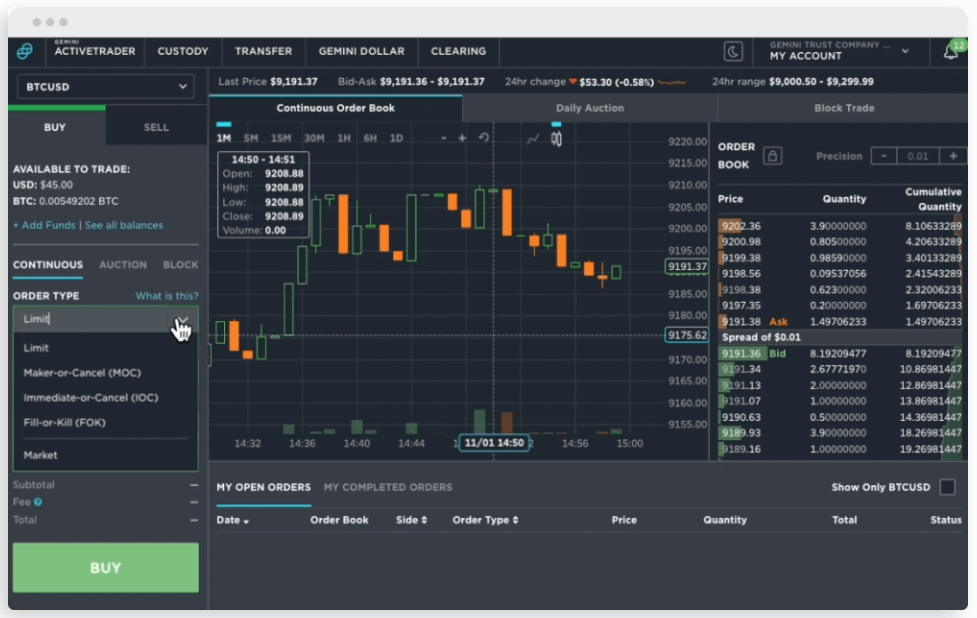977x618 pixels.
Task: Click the Gemini logo icon
Action: click(25, 51)
